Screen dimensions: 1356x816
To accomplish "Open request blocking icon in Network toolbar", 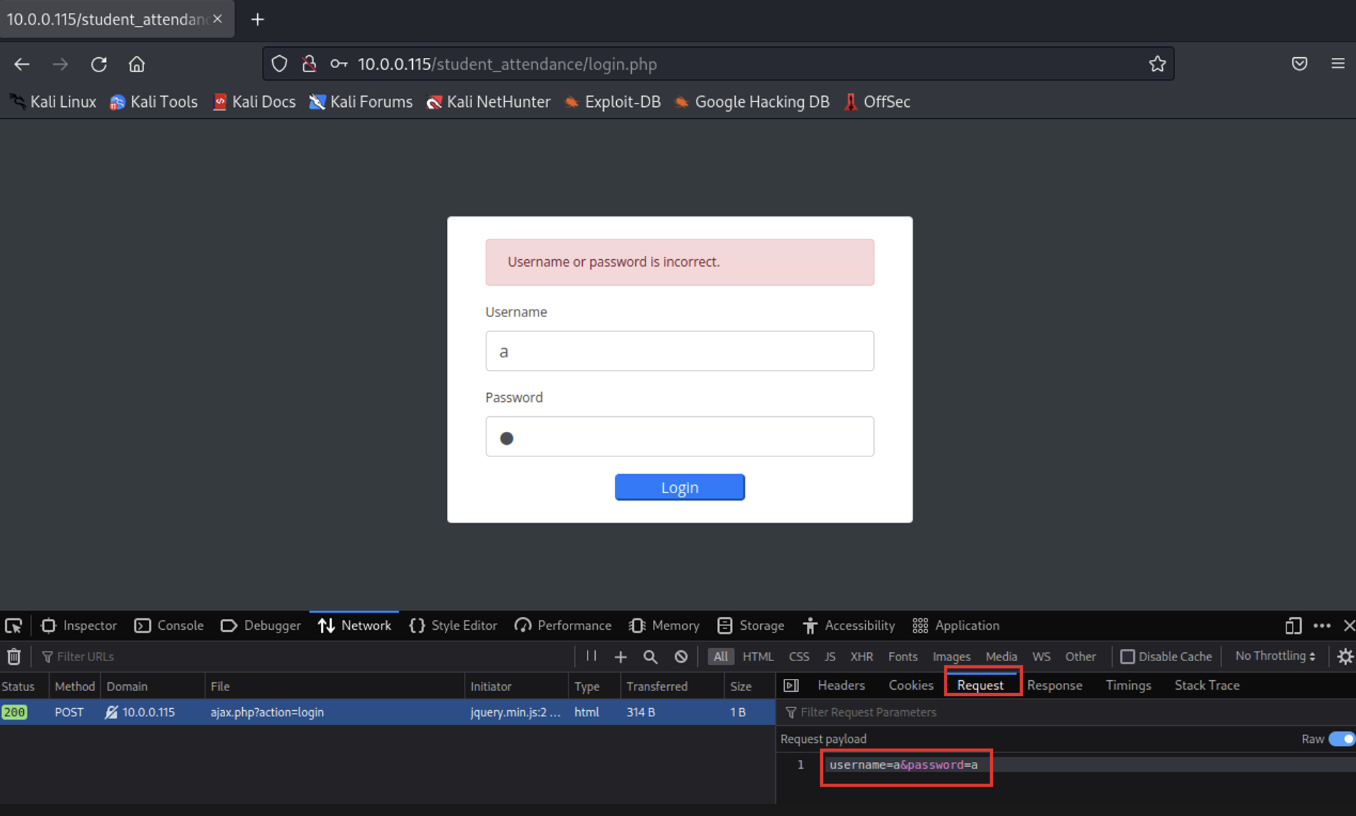I will point(681,657).
